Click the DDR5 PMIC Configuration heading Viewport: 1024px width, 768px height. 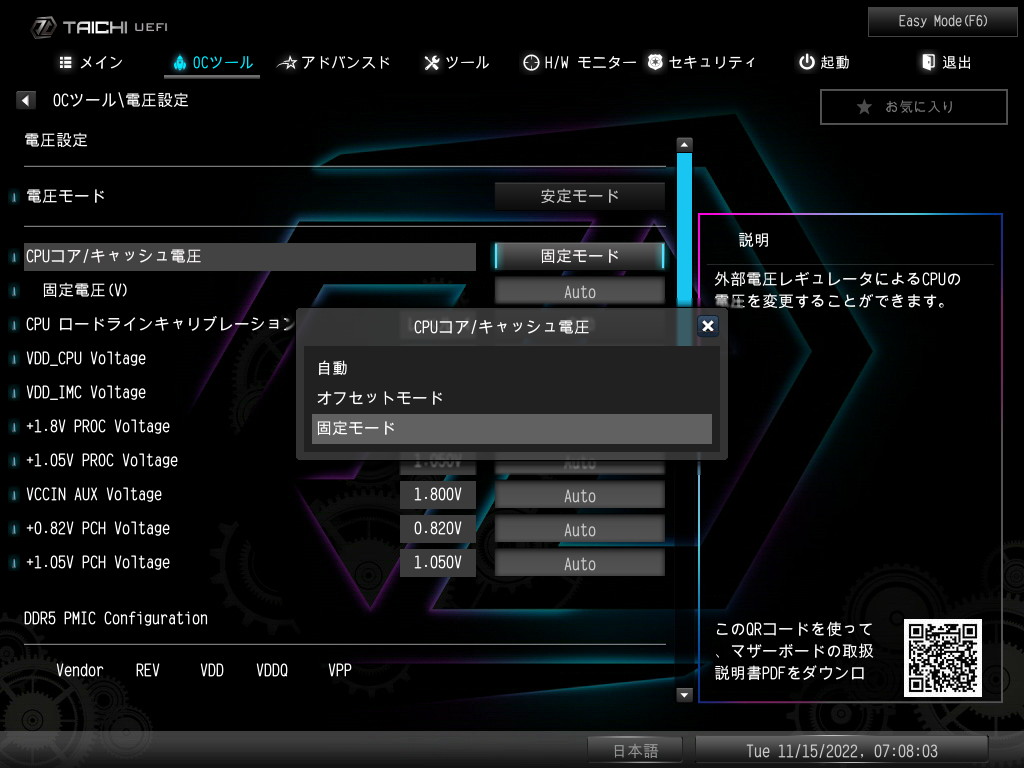click(116, 618)
